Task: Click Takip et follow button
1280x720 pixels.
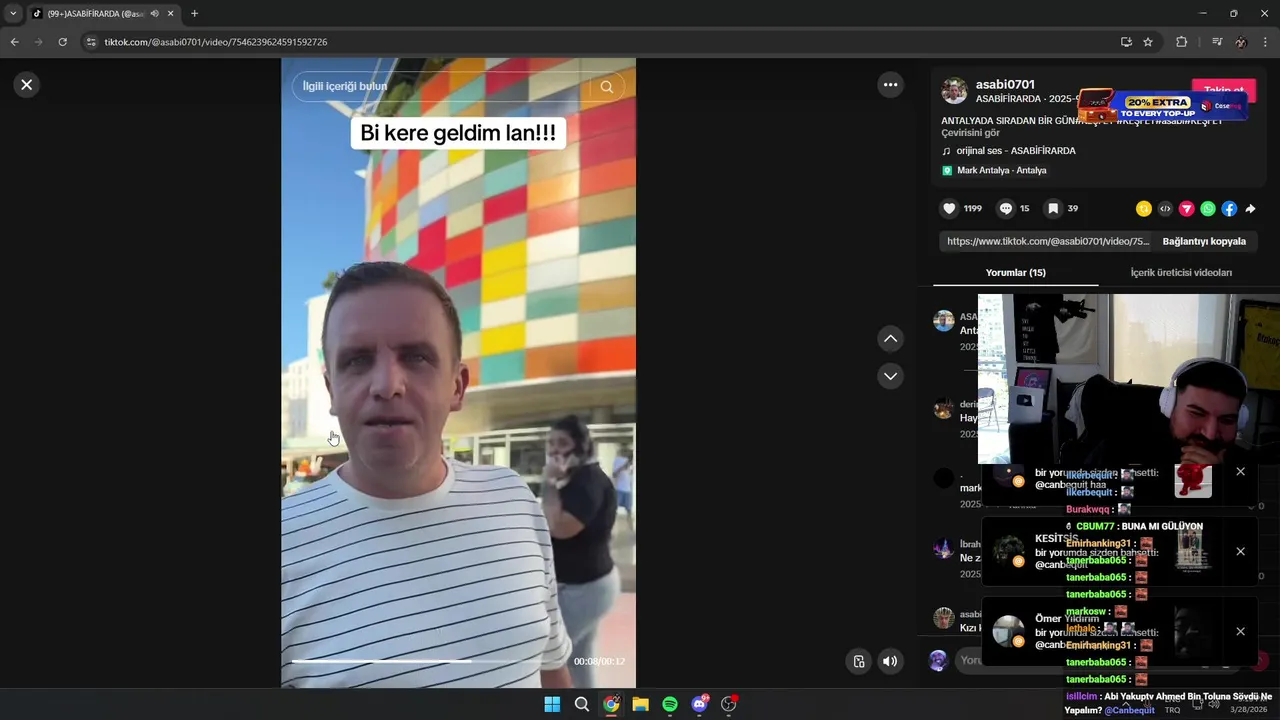Action: click(x=1223, y=91)
